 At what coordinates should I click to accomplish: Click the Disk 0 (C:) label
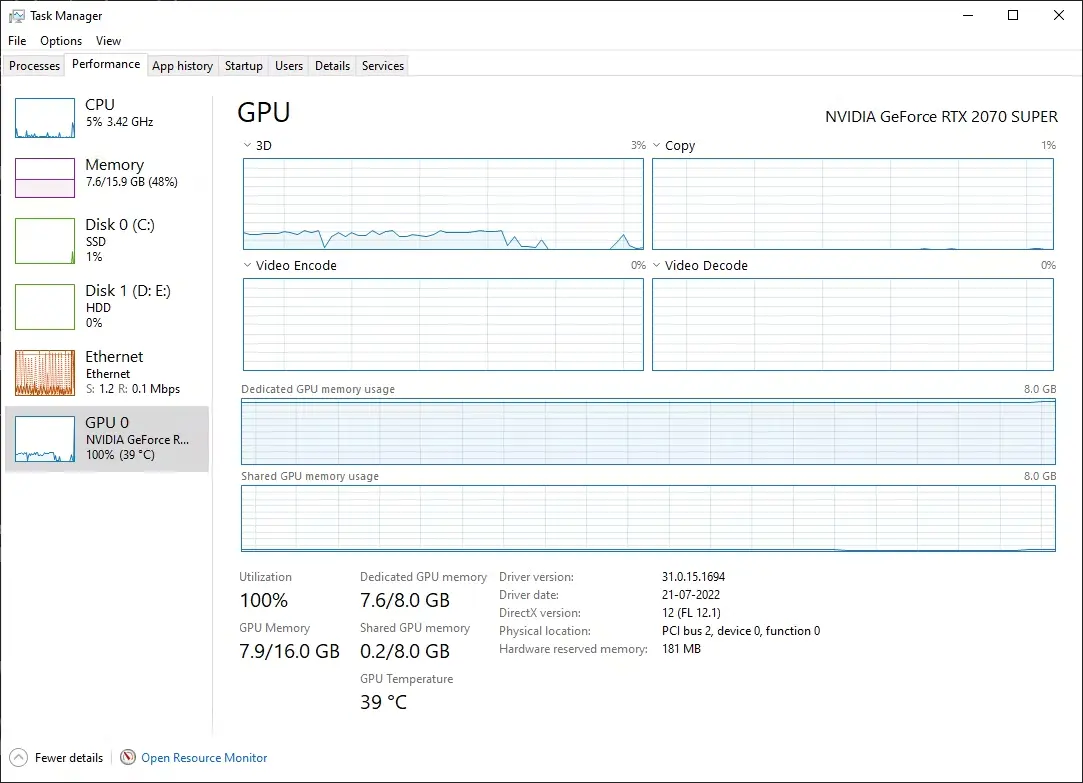point(120,224)
